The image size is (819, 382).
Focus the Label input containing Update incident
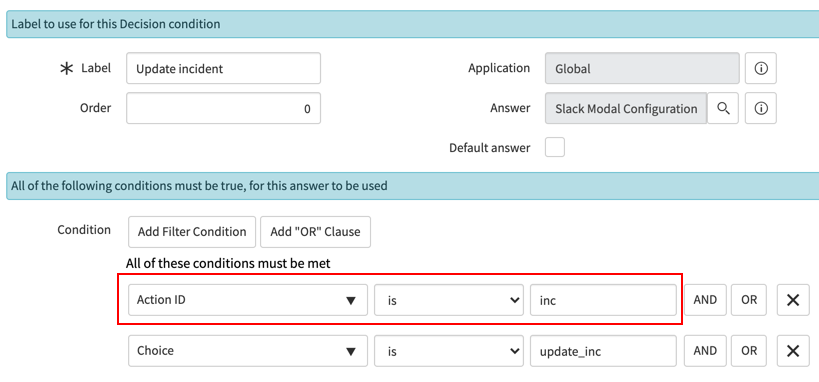[224, 68]
